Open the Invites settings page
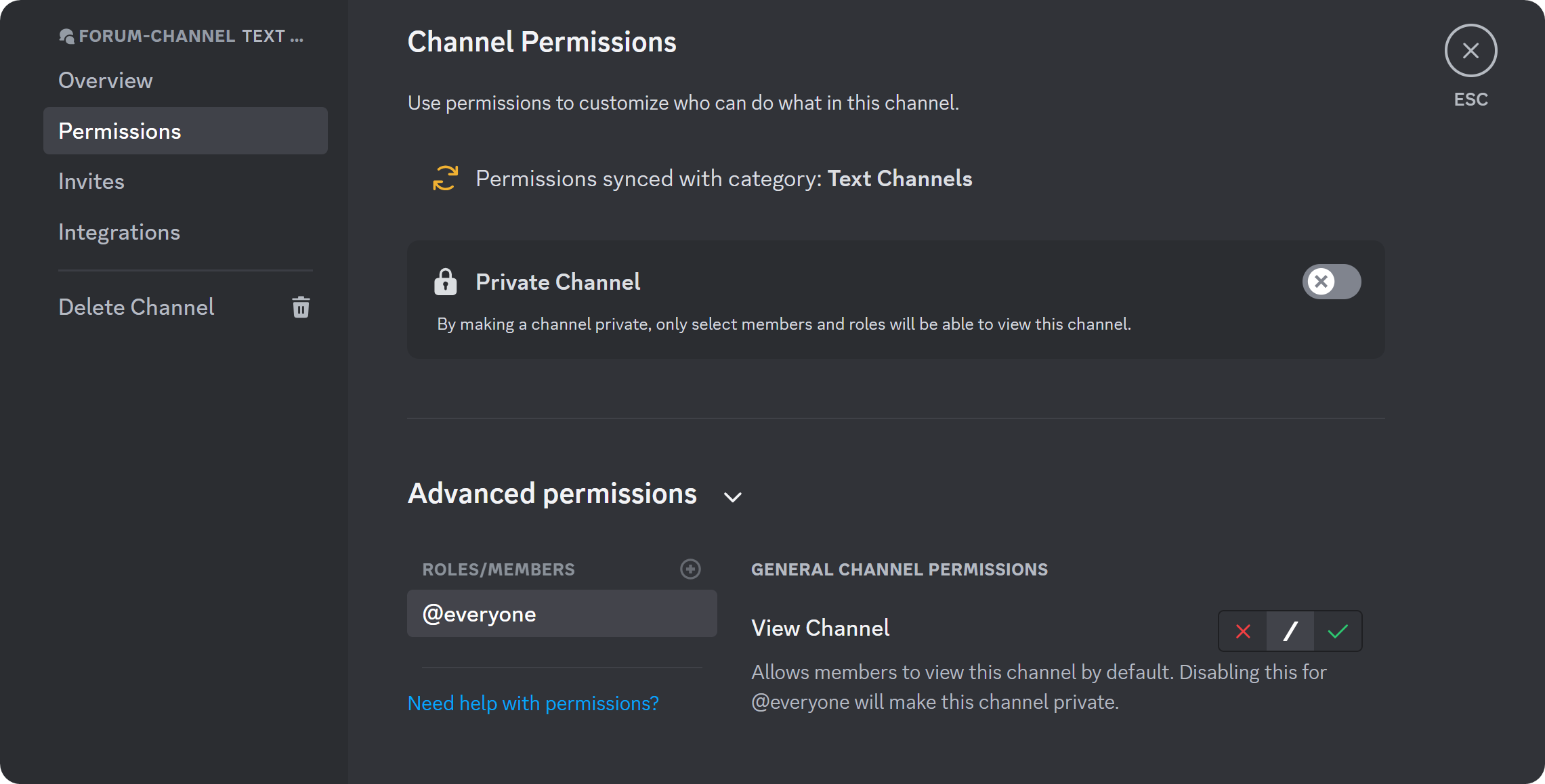 point(91,181)
